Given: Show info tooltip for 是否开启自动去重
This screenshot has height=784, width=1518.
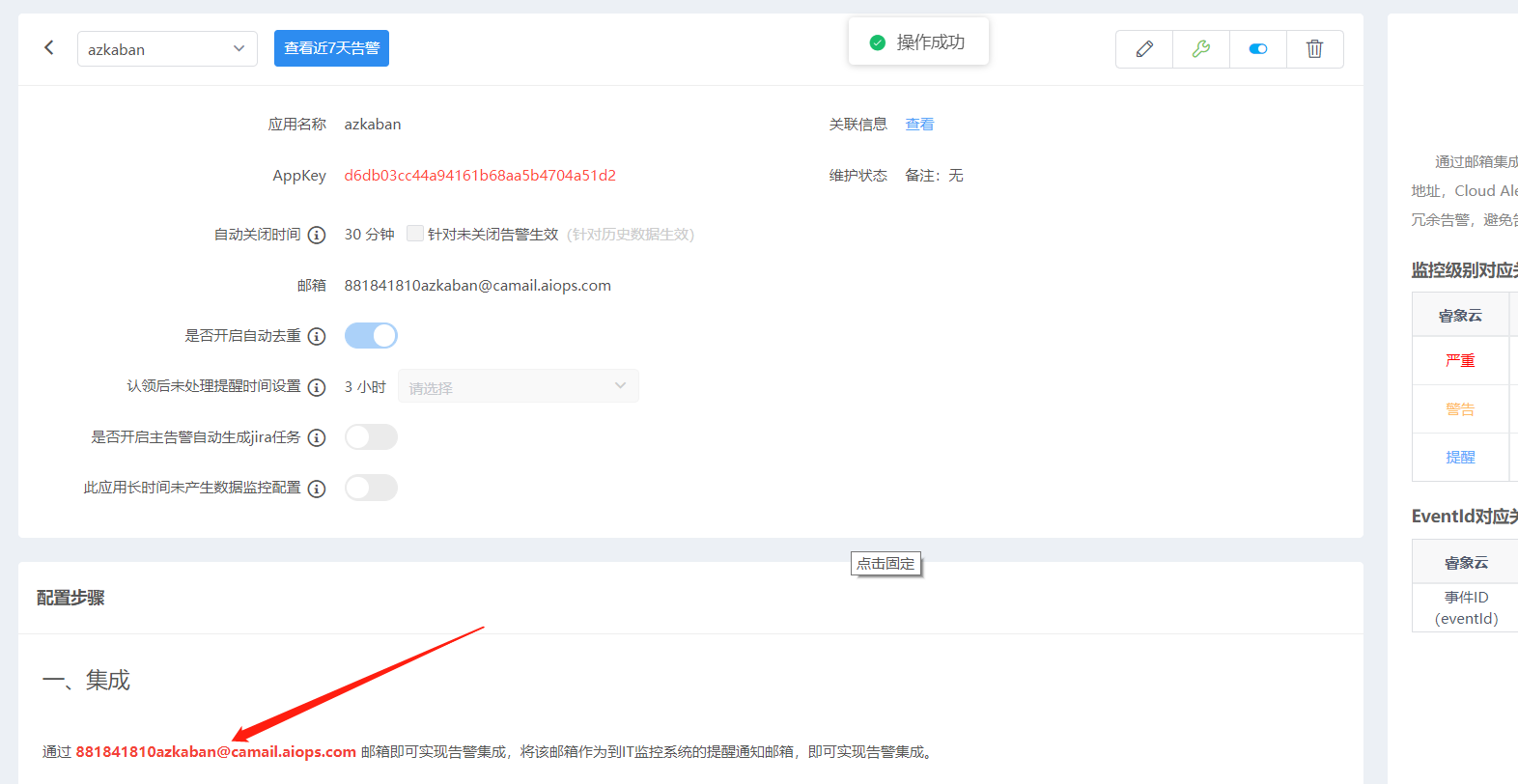Looking at the screenshot, I should [317, 336].
